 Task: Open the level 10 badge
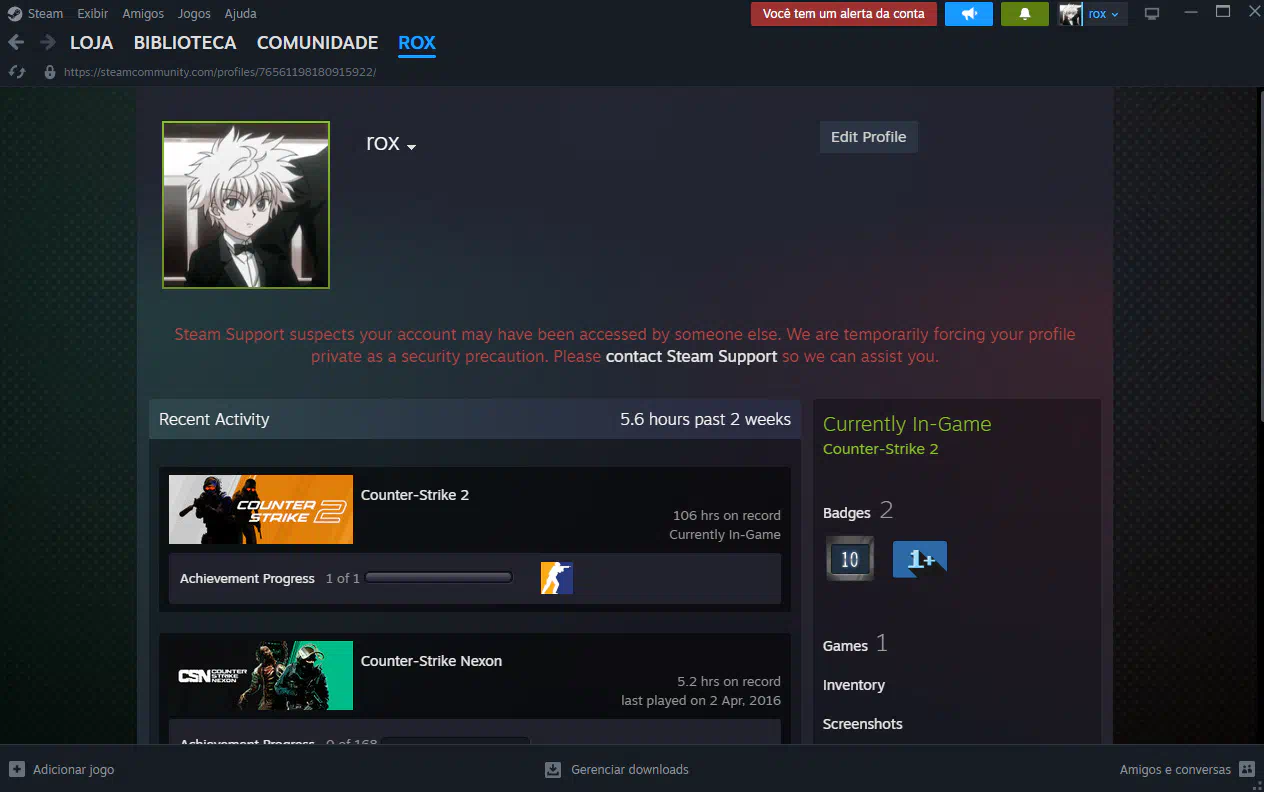tap(850, 559)
